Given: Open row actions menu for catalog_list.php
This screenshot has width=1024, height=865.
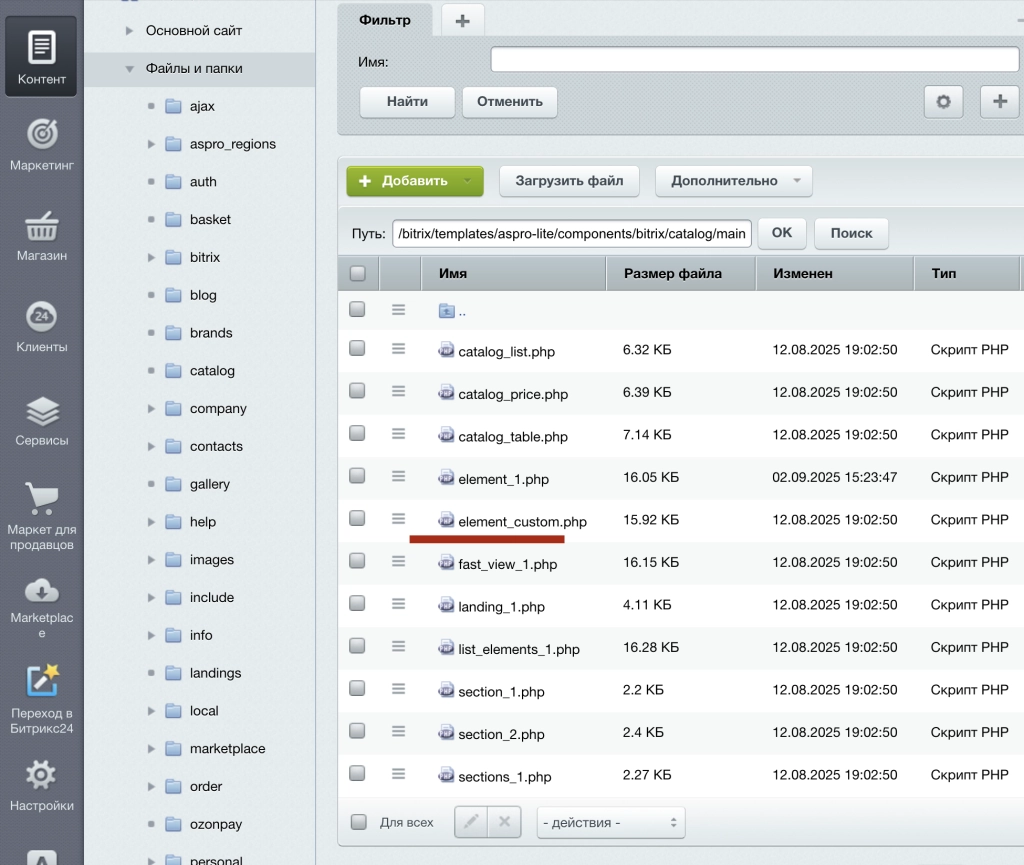Looking at the screenshot, I should (x=398, y=349).
